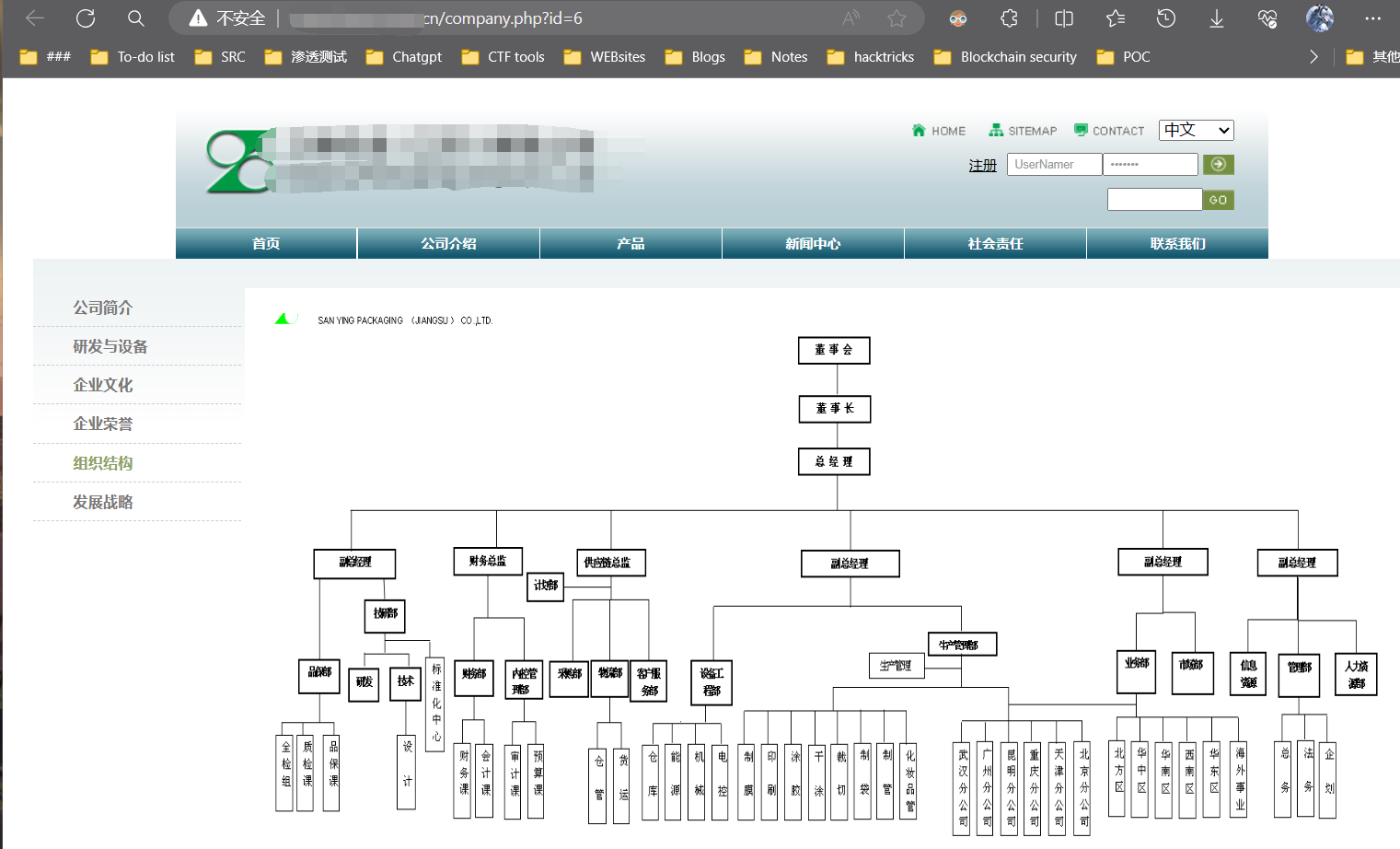
Task: Click the CONTACT link
Action: (1109, 131)
